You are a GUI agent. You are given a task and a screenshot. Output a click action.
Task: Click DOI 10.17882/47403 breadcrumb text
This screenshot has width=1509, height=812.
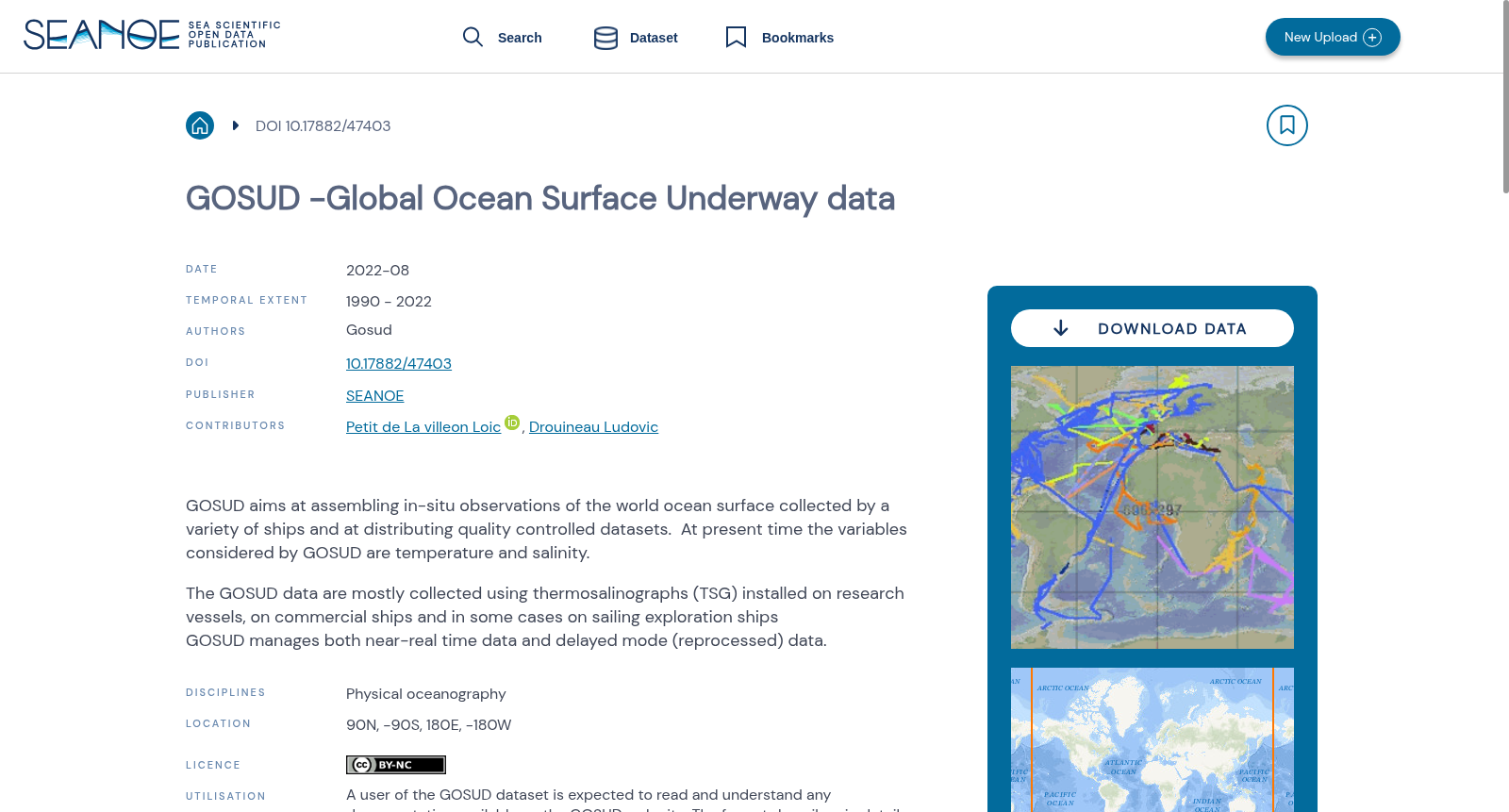tap(323, 126)
